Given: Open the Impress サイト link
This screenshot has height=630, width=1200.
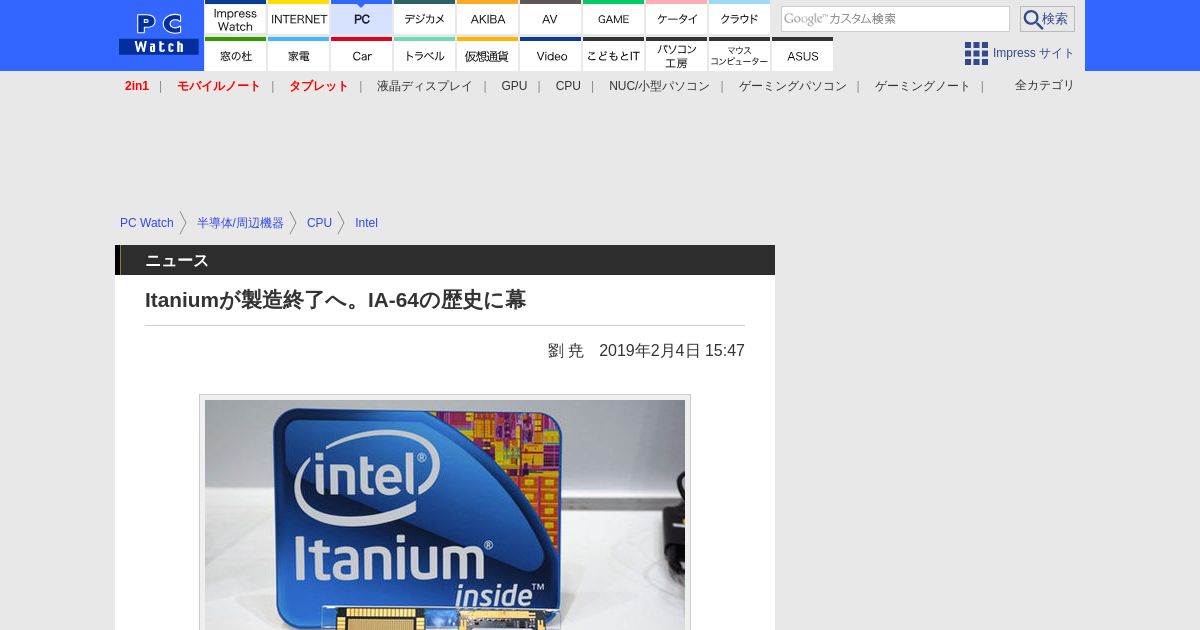Looking at the screenshot, I should tap(1034, 53).
